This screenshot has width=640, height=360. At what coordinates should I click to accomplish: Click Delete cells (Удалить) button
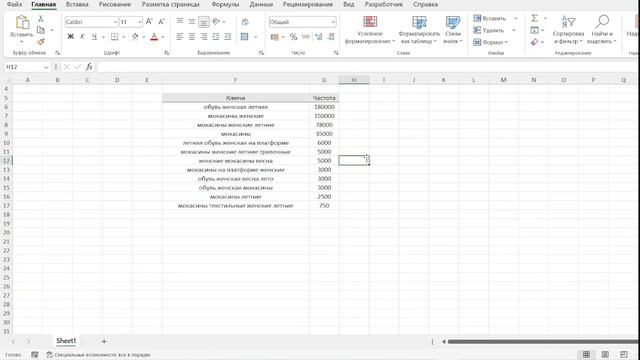click(489, 30)
